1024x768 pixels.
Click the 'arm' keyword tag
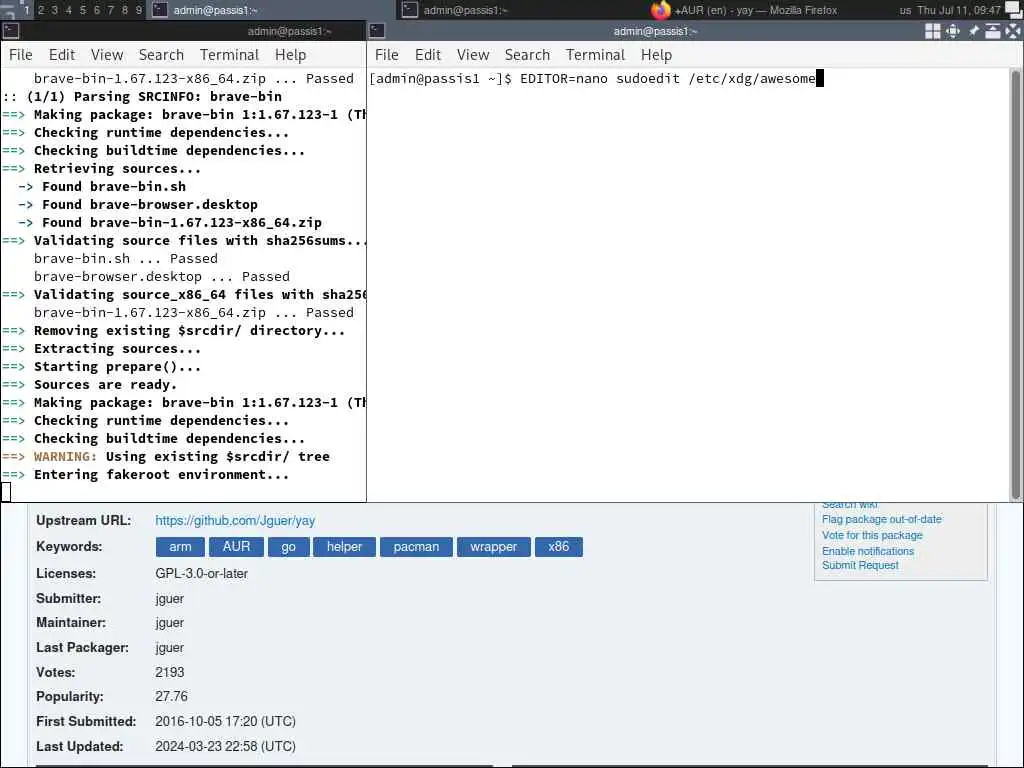click(x=180, y=547)
